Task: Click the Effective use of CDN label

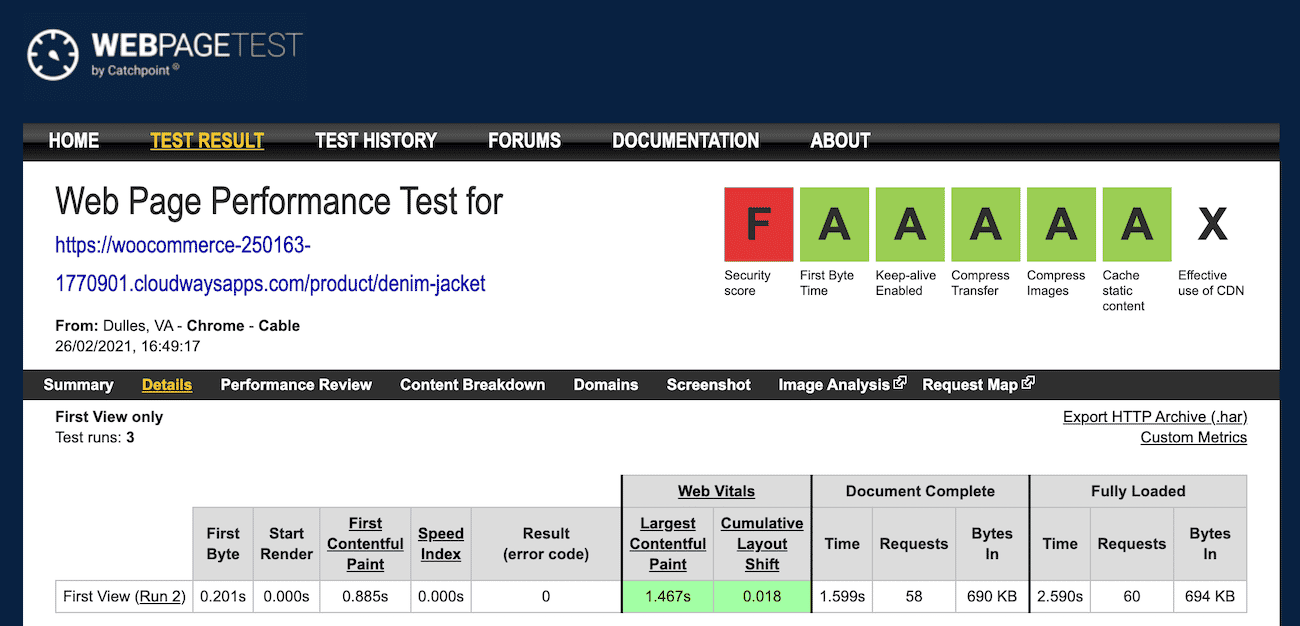Action: pos(1211,283)
